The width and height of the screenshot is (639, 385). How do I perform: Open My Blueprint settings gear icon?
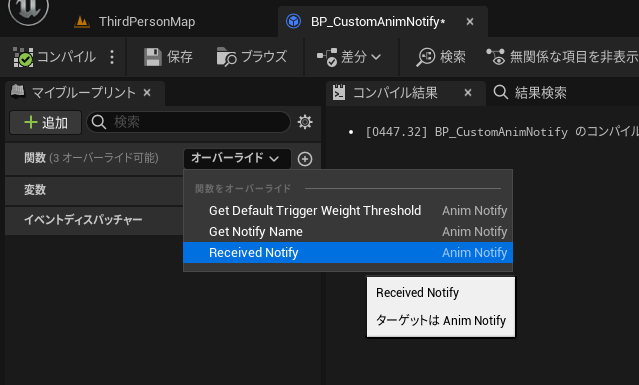click(305, 122)
